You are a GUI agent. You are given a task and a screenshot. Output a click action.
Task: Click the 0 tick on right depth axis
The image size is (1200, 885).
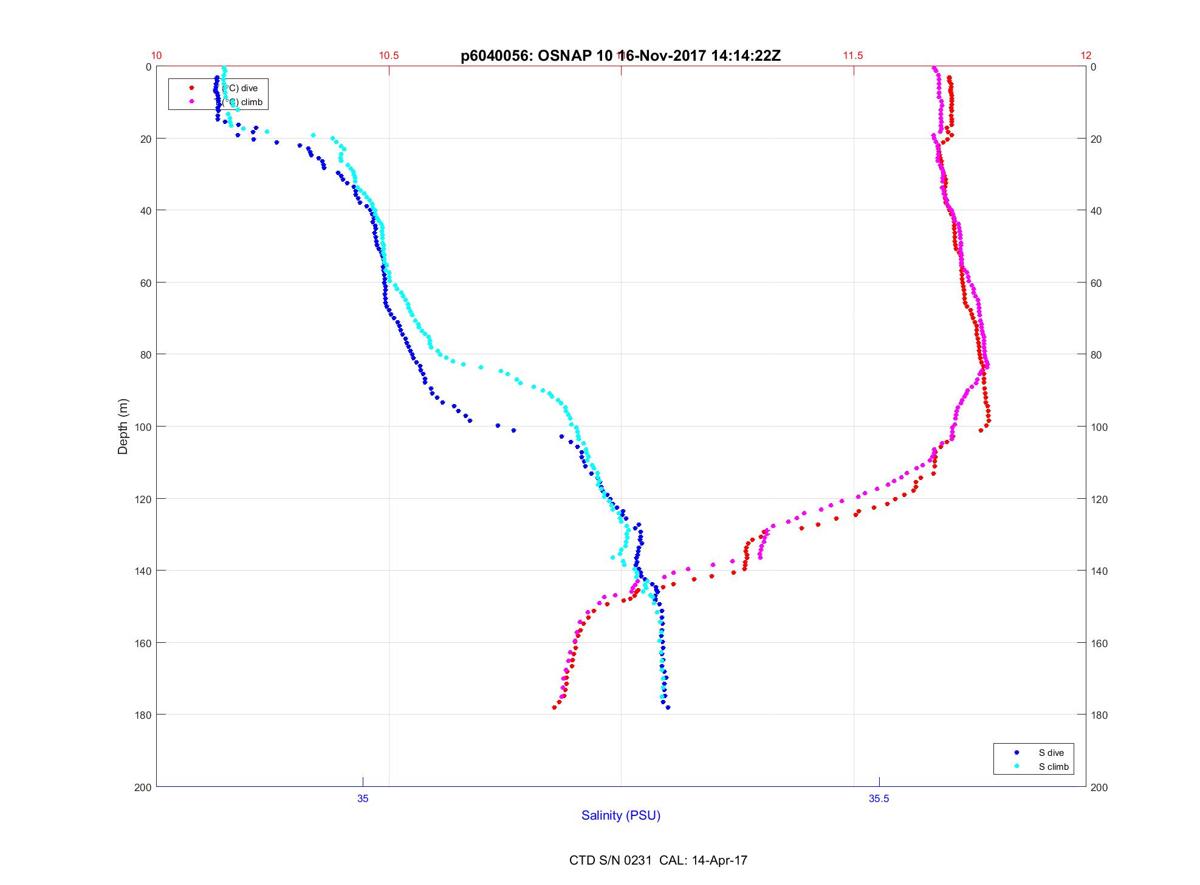click(1094, 67)
